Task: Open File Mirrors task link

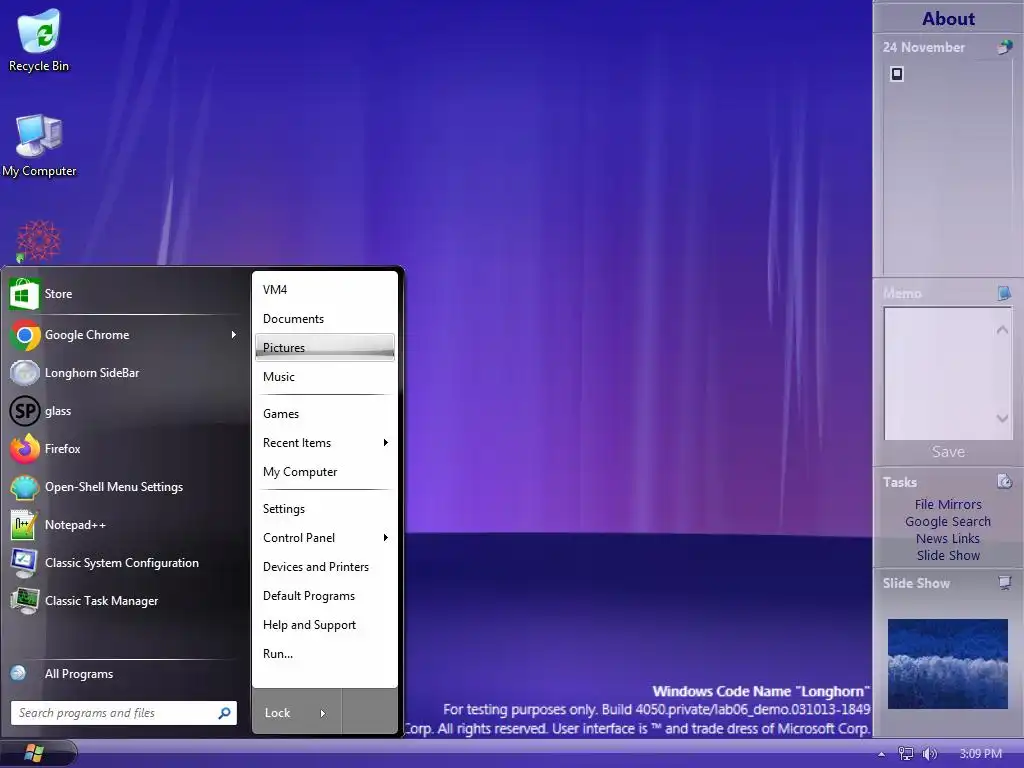Action: click(x=948, y=504)
